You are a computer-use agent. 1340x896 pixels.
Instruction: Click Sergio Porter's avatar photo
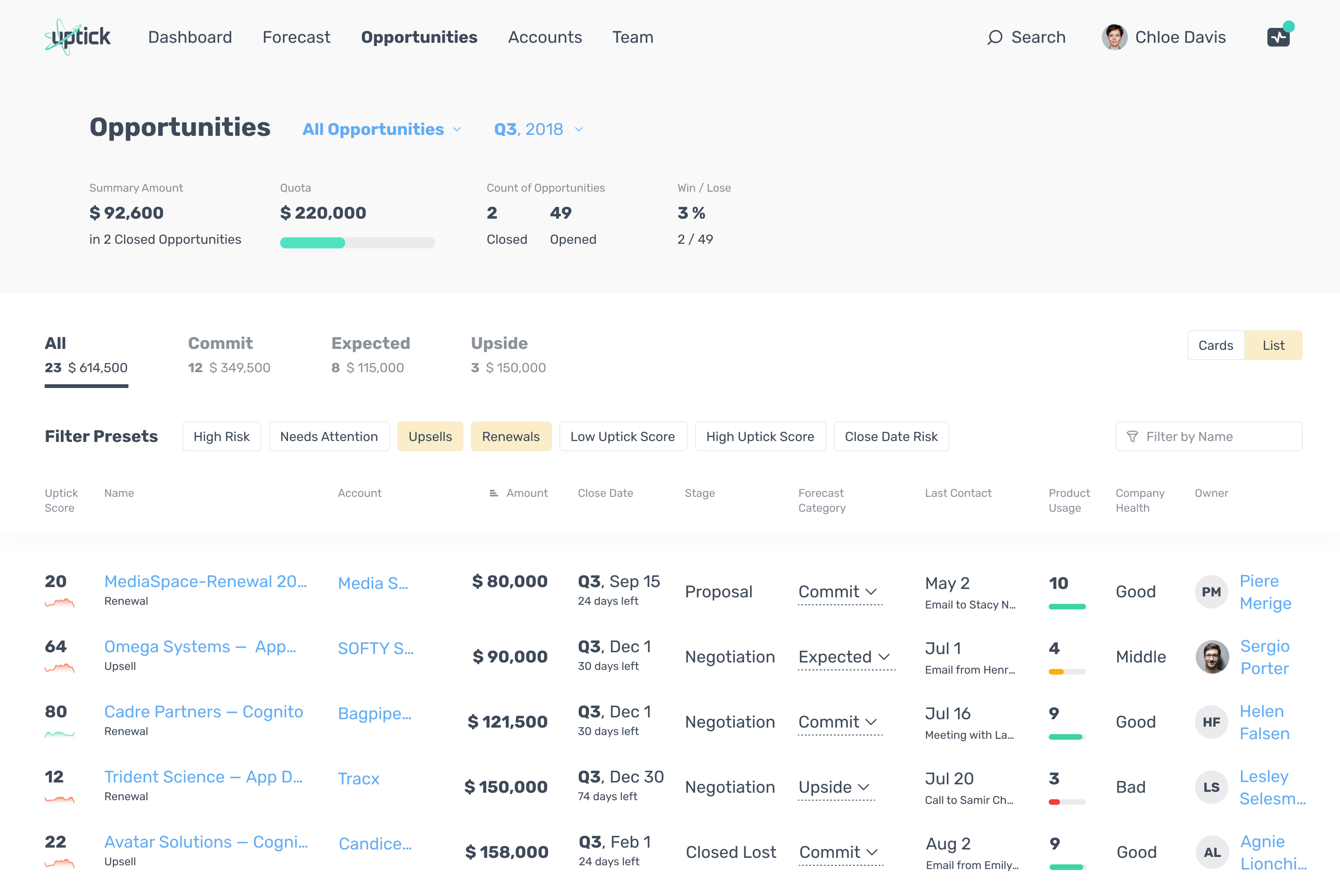[x=1212, y=657]
